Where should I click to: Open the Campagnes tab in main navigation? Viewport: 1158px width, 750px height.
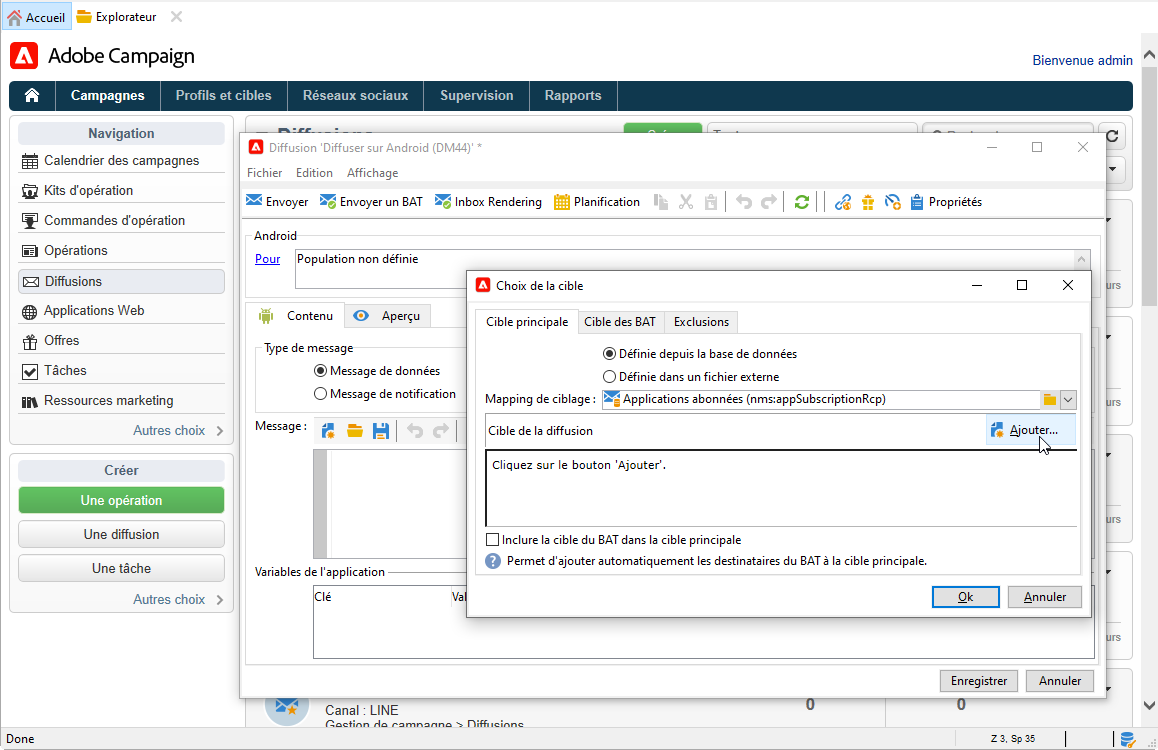[107, 95]
